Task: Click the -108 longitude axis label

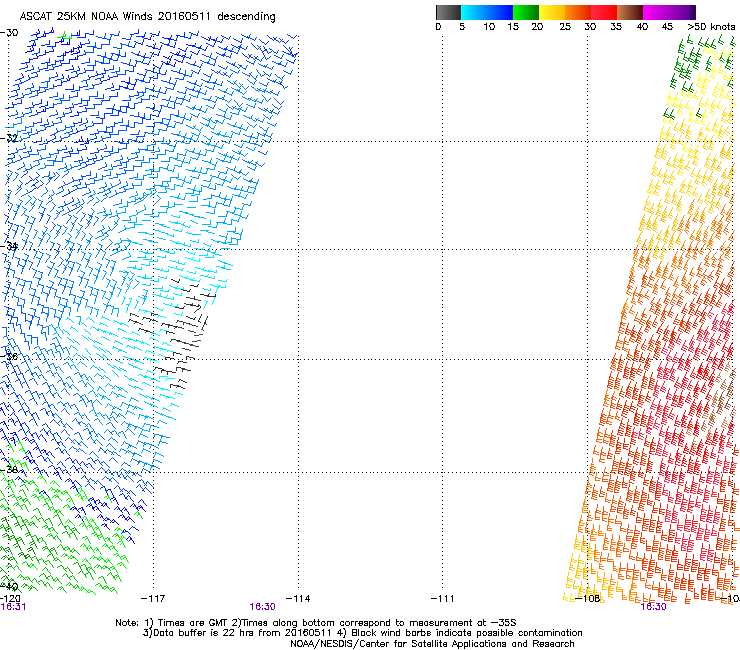Action: click(x=588, y=599)
